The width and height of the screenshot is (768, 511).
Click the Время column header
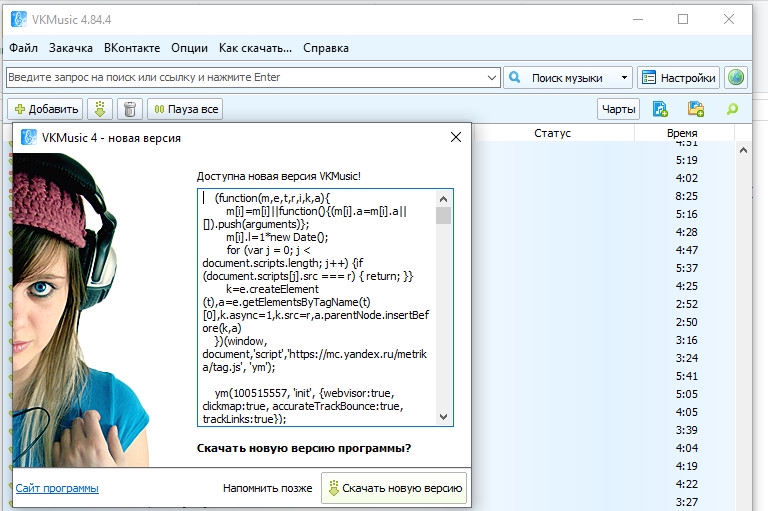click(682, 133)
